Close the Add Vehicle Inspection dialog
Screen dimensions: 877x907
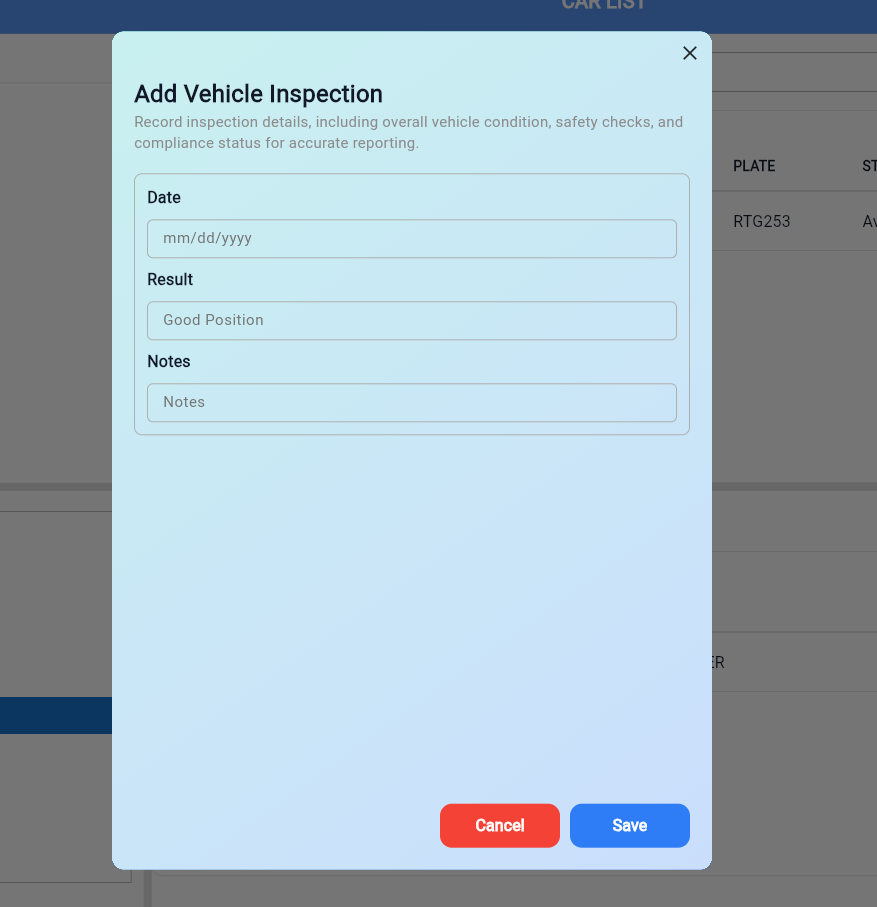coord(689,54)
